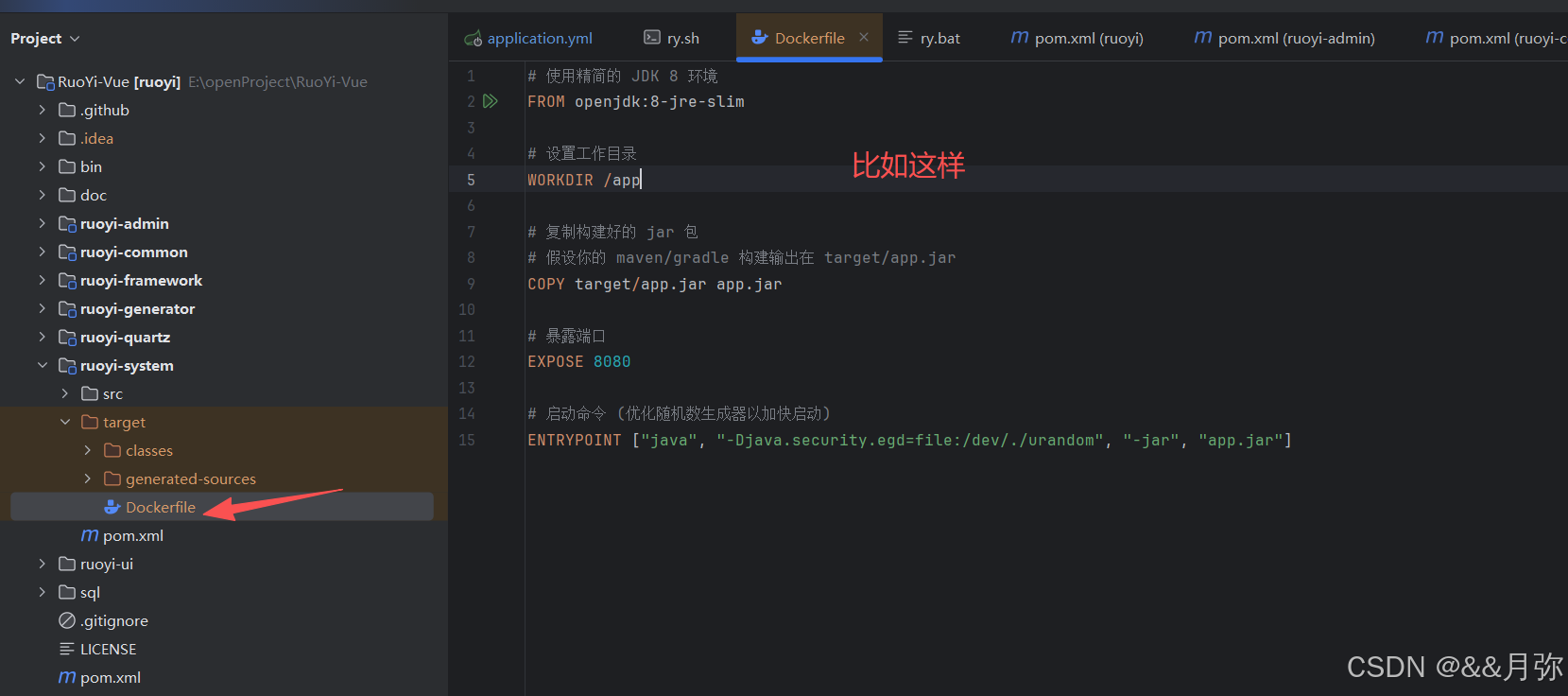Switch to the ry.bat tab

pos(929,38)
